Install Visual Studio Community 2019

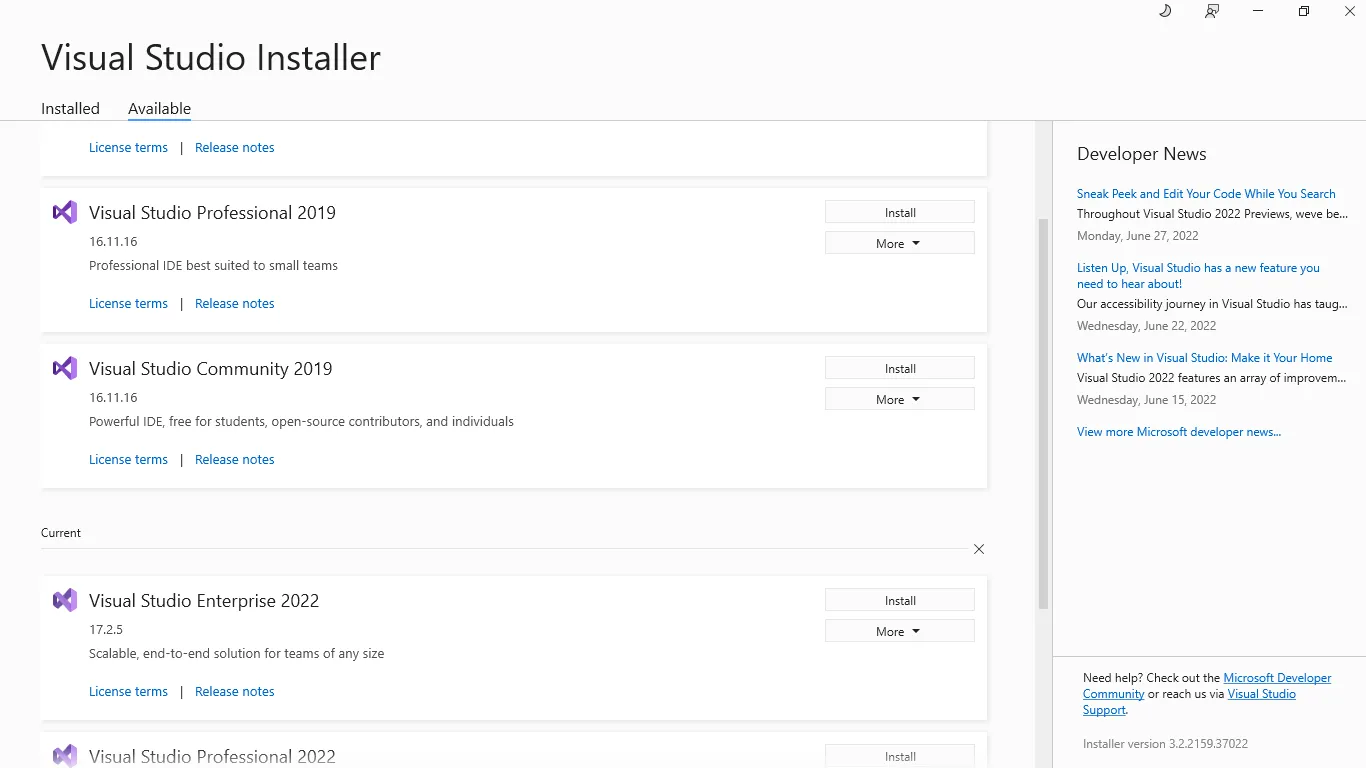pyautogui.click(x=900, y=368)
